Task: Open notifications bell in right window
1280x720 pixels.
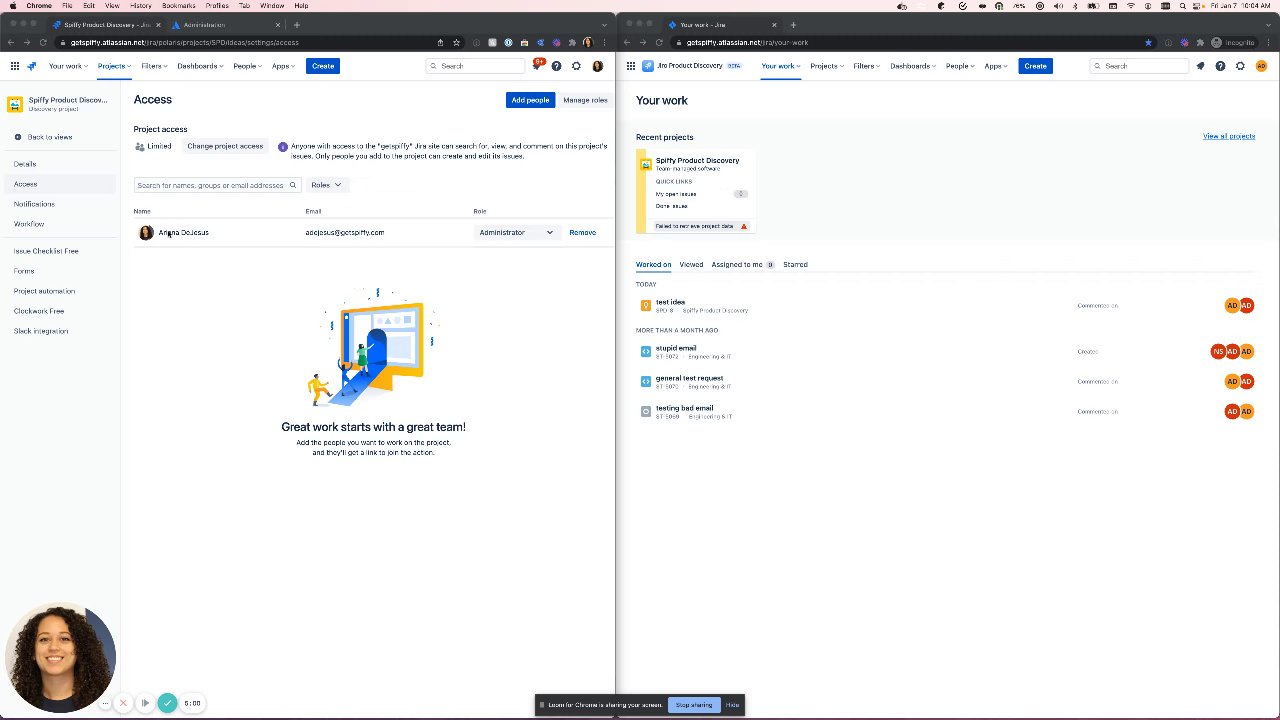Action: (1200, 66)
